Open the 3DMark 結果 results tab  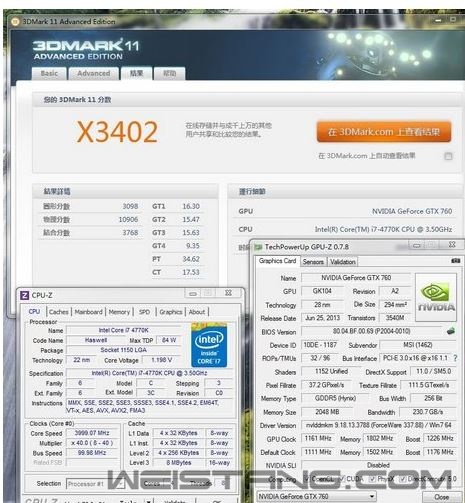[136, 74]
